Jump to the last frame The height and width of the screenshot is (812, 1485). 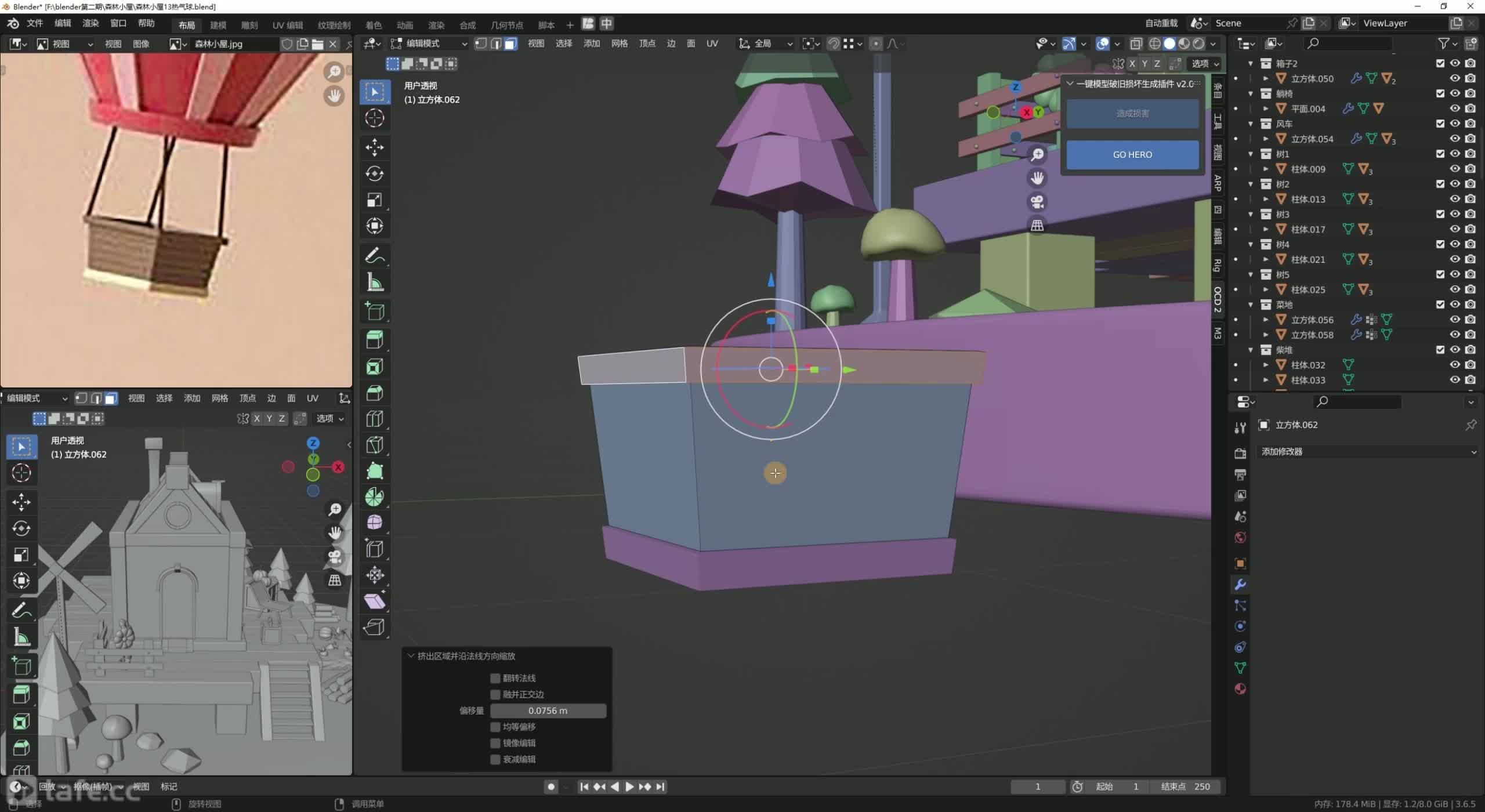[660, 787]
